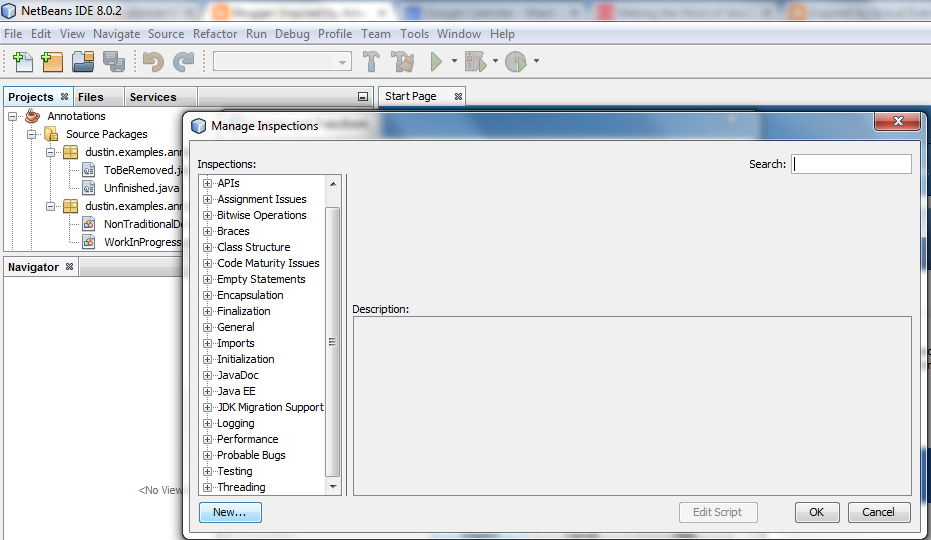Open the Window menu
This screenshot has width=931, height=540.
coord(459,34)
